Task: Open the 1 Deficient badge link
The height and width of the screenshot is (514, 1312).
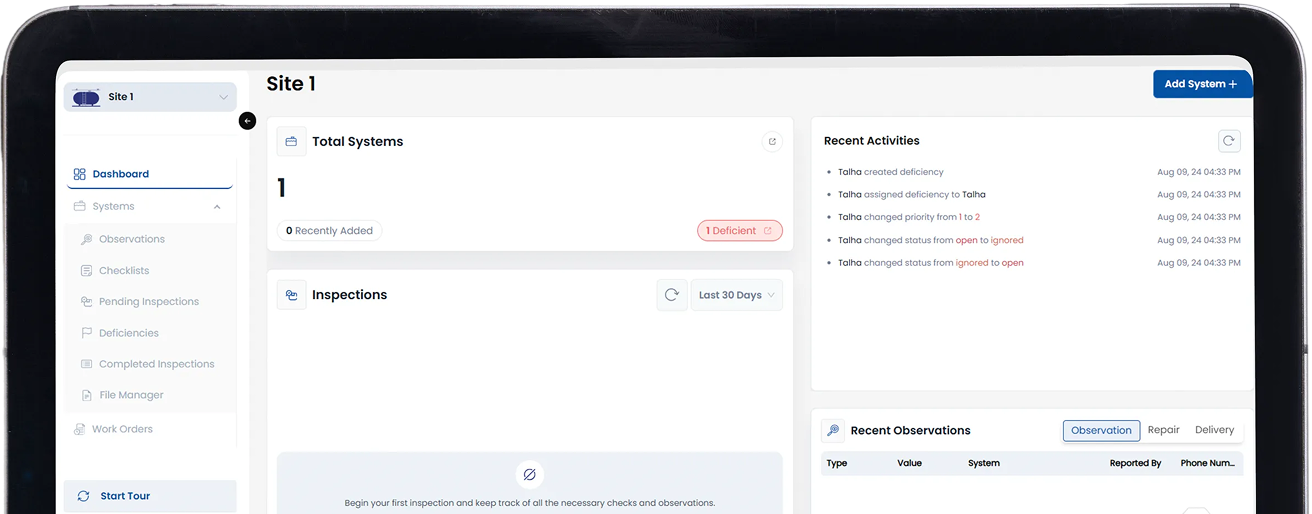Action: click(739, 231)
